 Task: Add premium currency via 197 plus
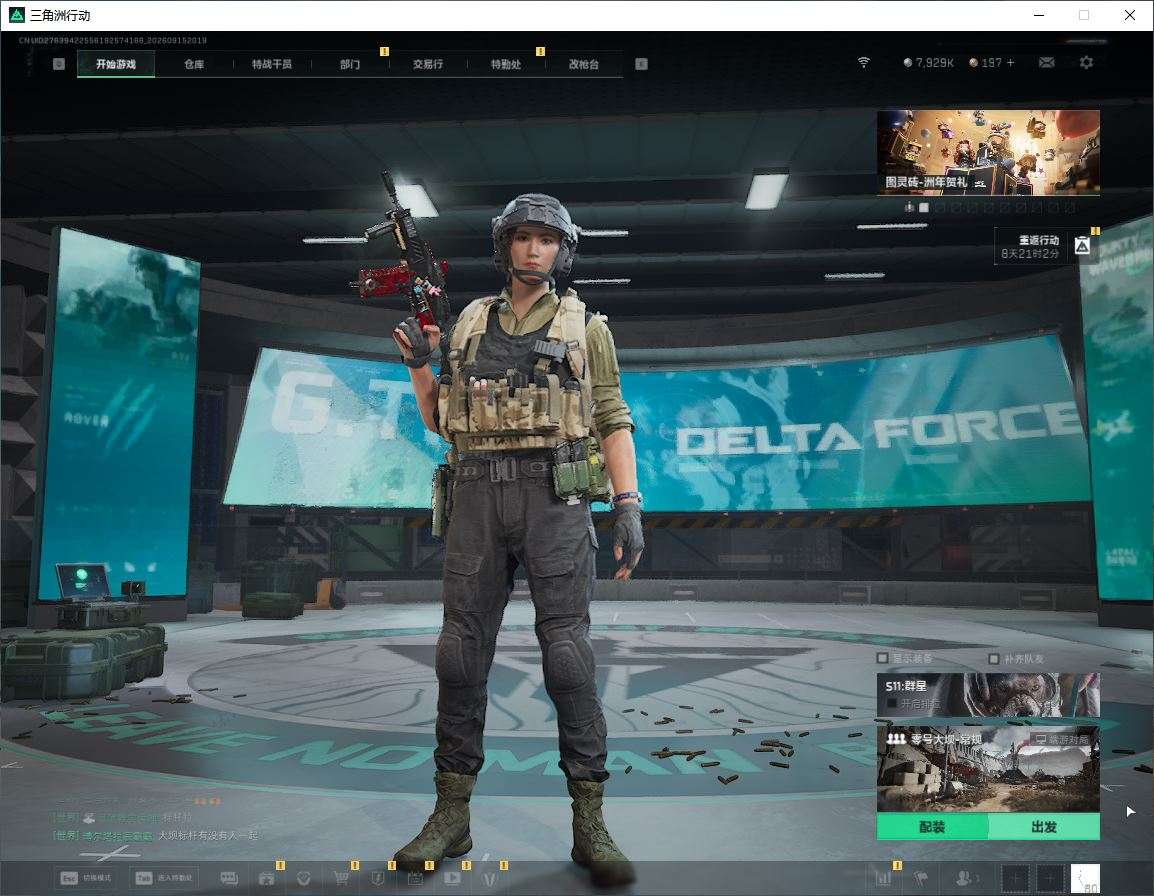(x=992, y=63)
